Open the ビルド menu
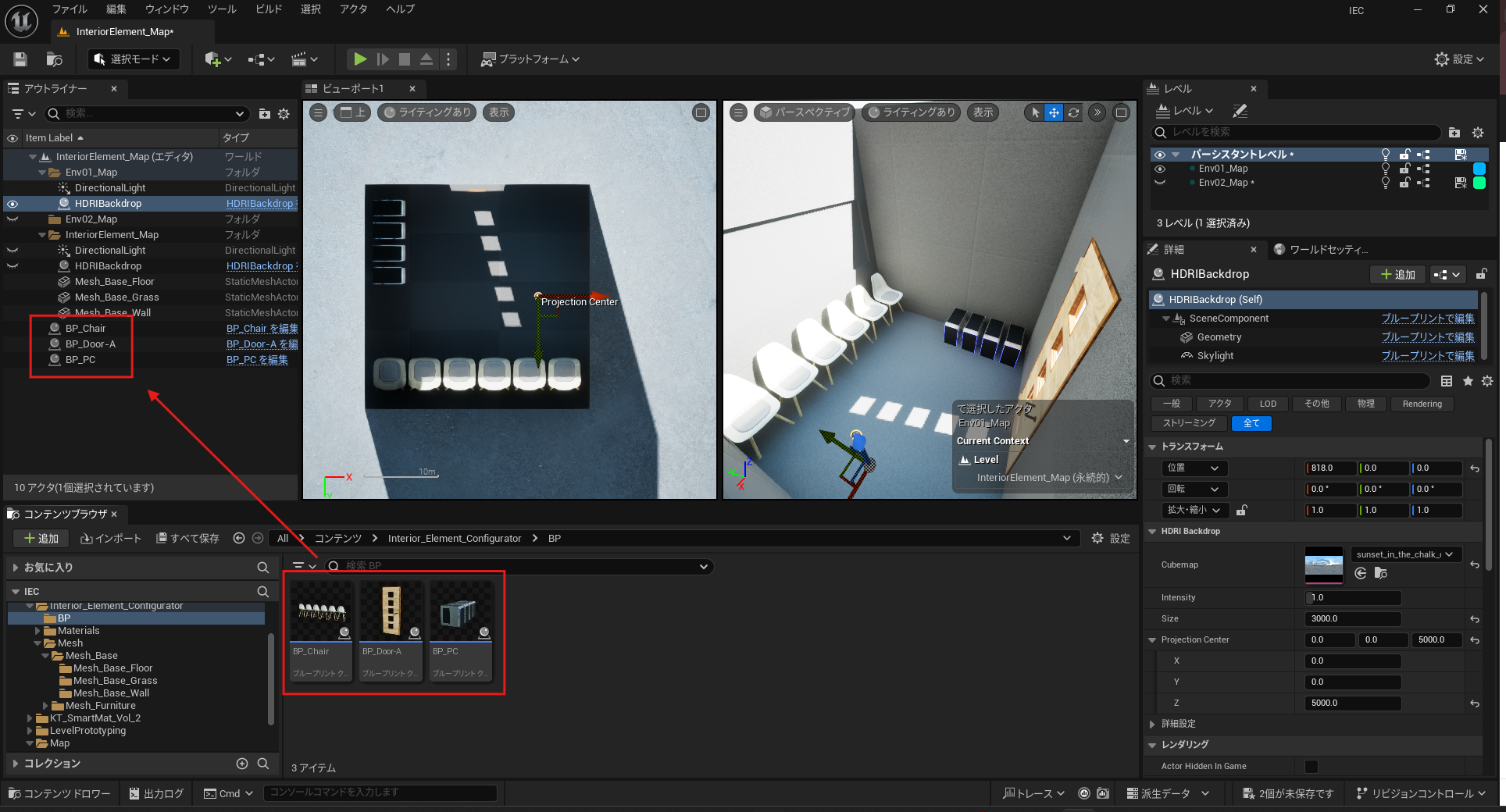This screenshot has height=812, width=1506. (x=269, y=9)
